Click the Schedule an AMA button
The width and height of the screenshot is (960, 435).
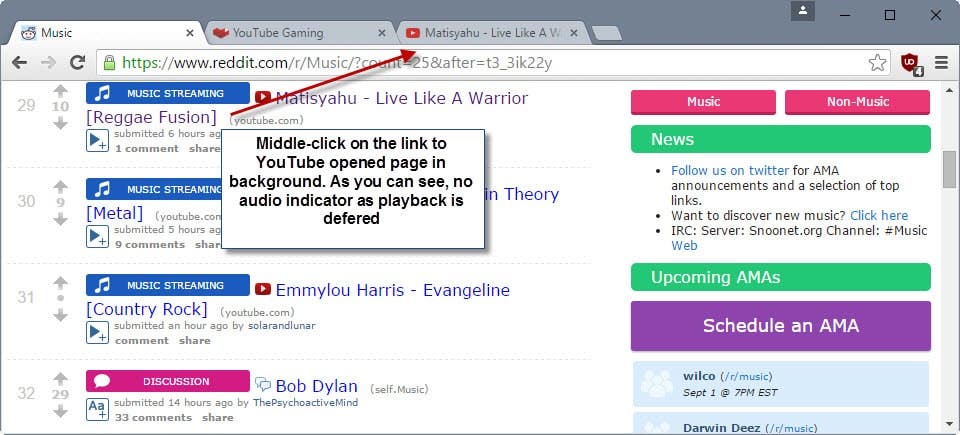[781, 326]
